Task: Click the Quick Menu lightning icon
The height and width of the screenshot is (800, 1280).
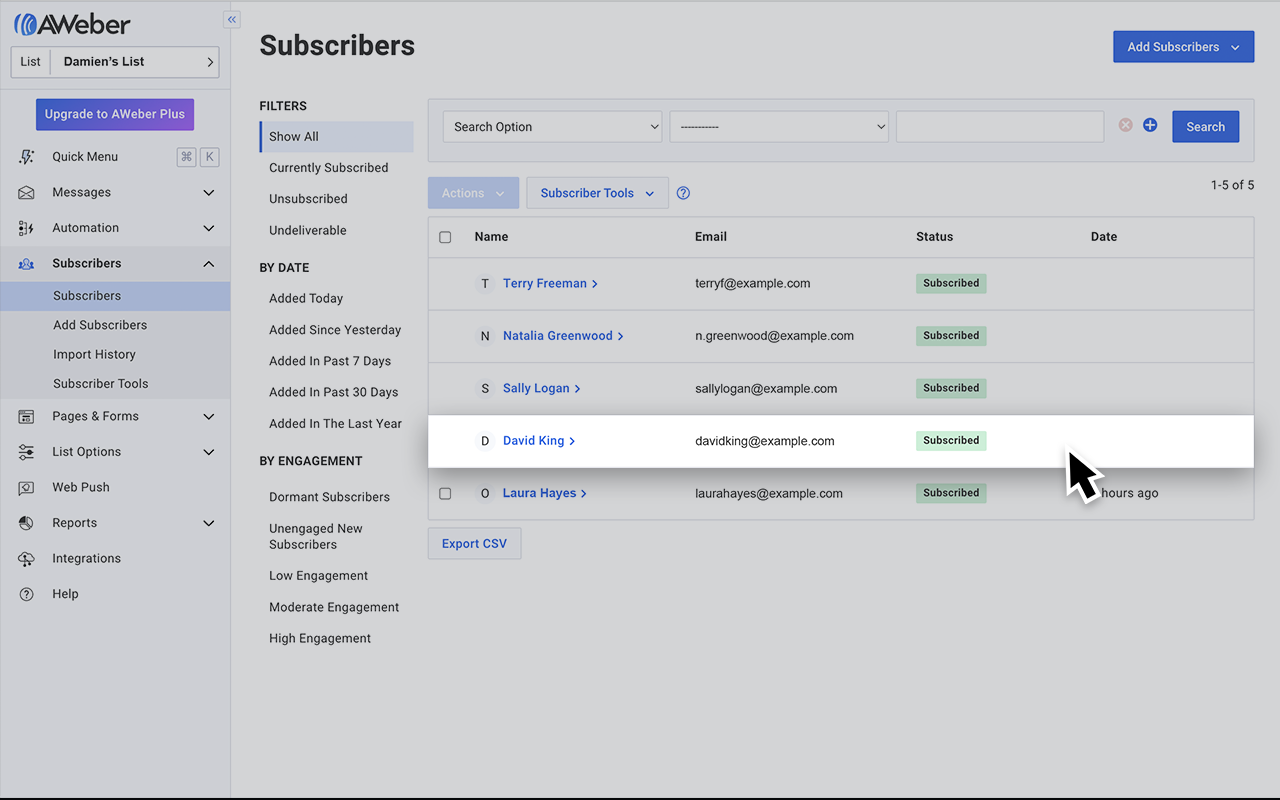Action: coord(27,157)
